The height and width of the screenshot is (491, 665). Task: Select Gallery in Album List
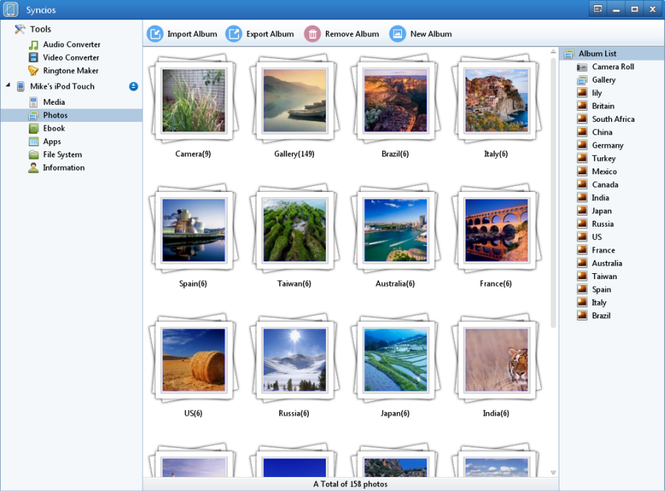pyautogui.click(x=596, y=80)
